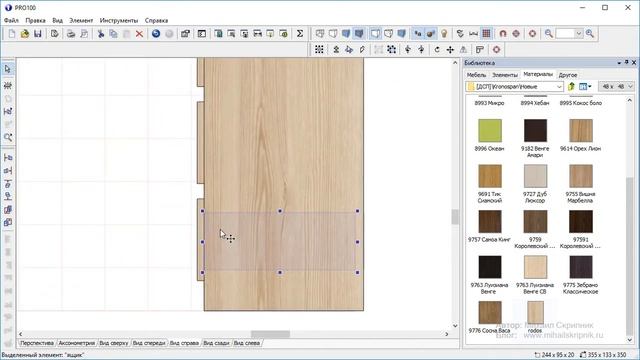Image resolution: width=640 pixels, height=360 pixels.
Task: Select the 8996 Океан green material swatch
Action: point(490,131)
